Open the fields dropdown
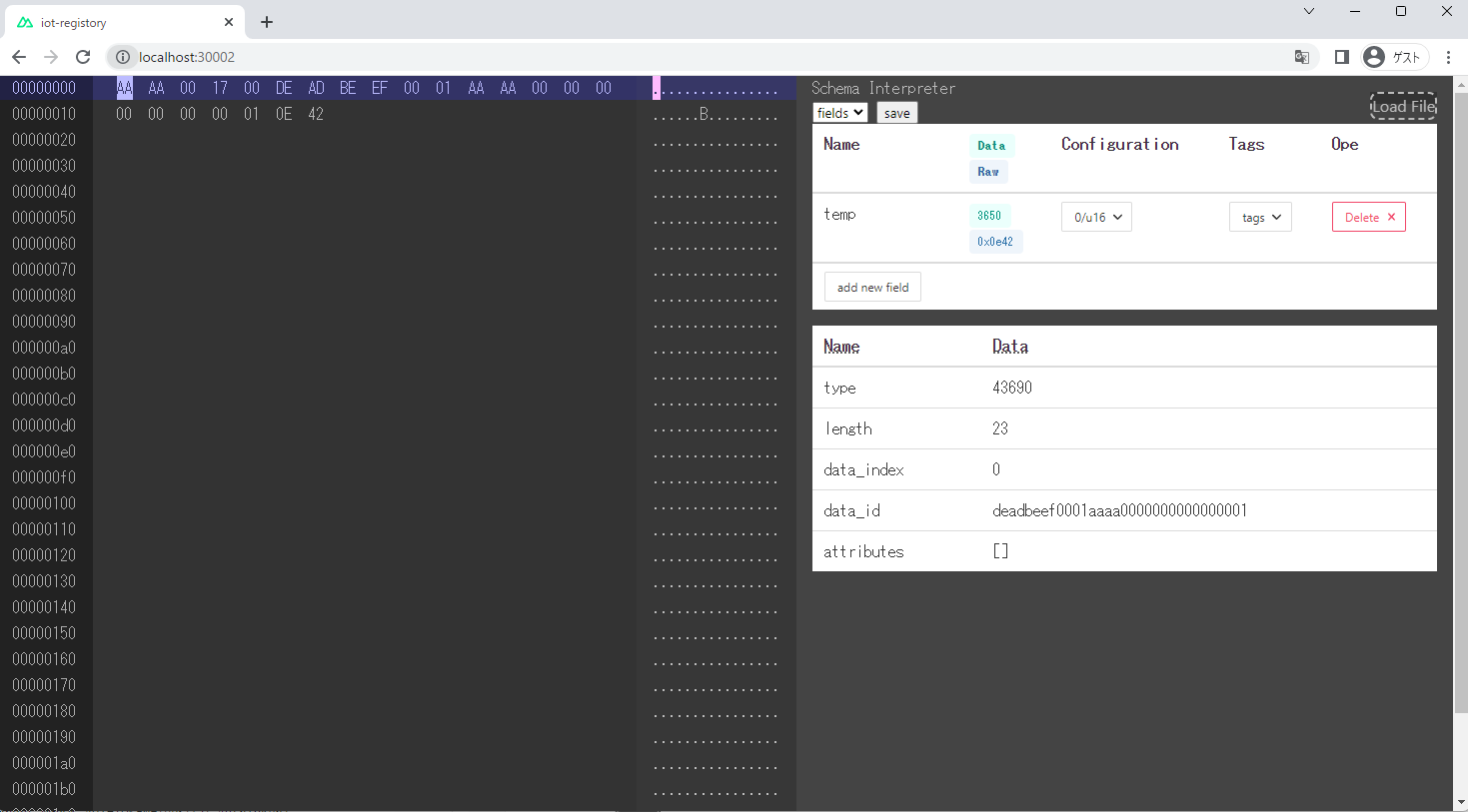The width and height of the screenshot is (1468, 812). click(x=839, y=113)
